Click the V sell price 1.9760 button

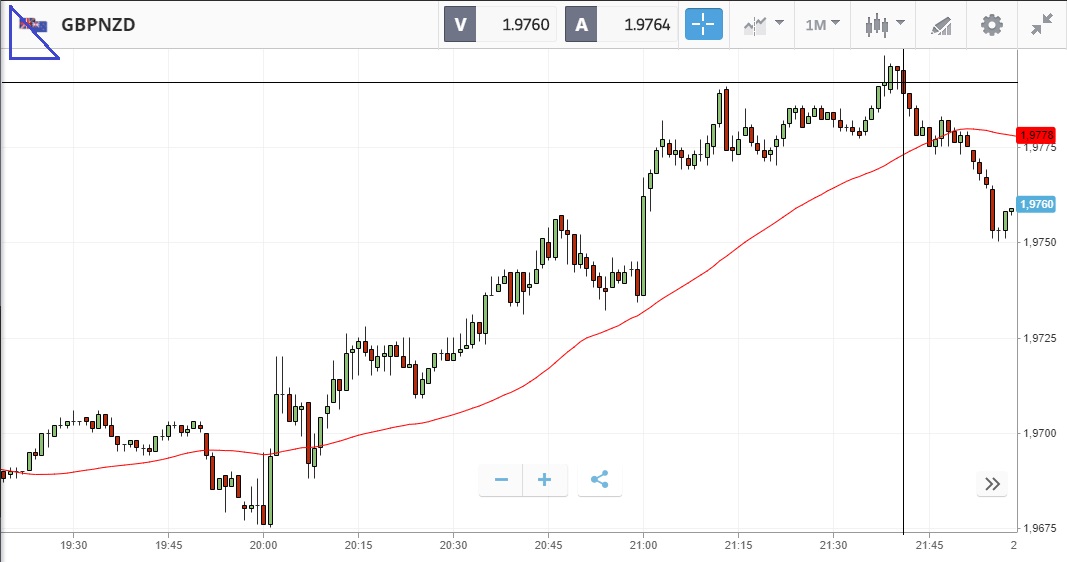point(500,25)
